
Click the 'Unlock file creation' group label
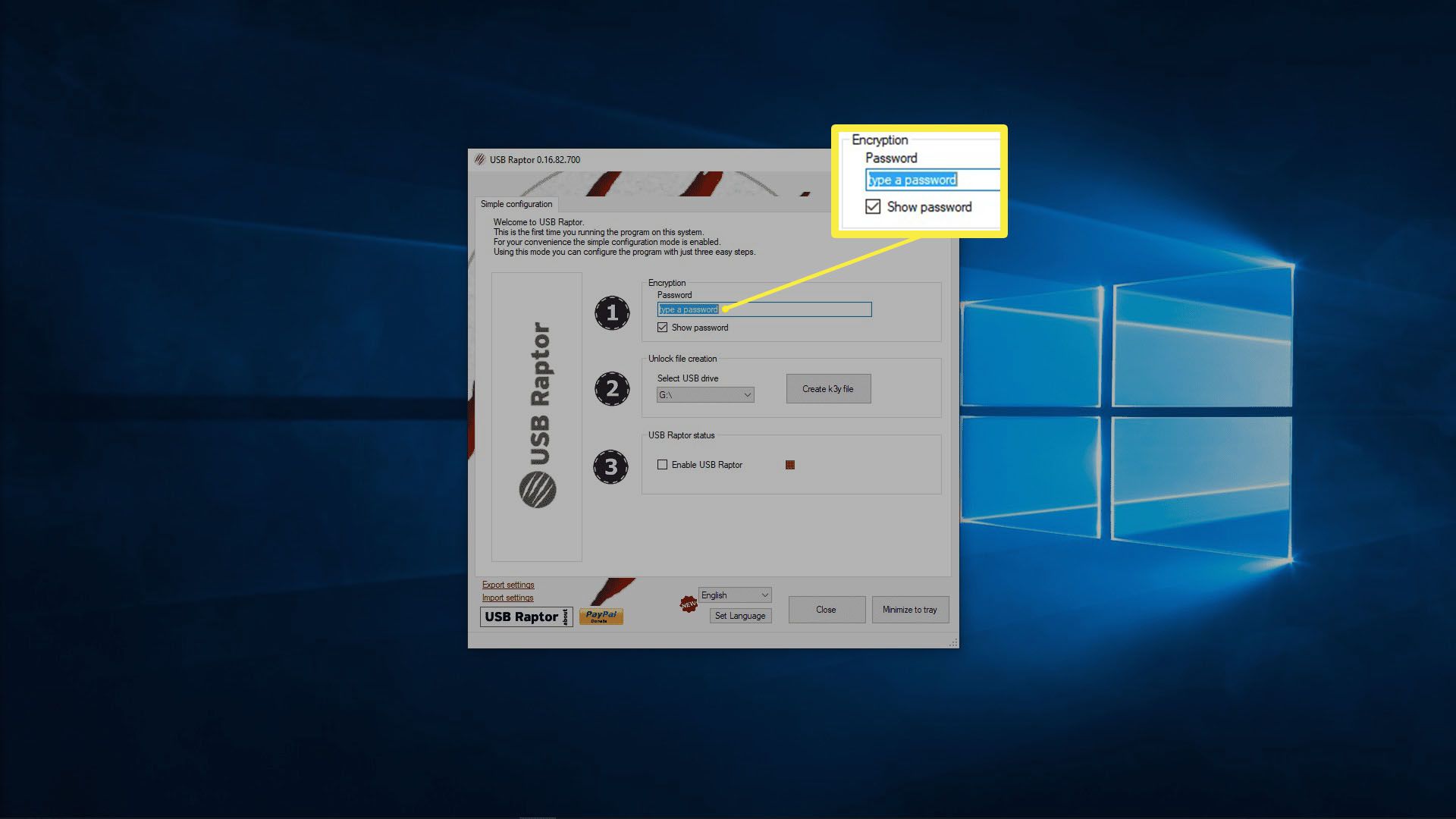[x=682, y=359]
